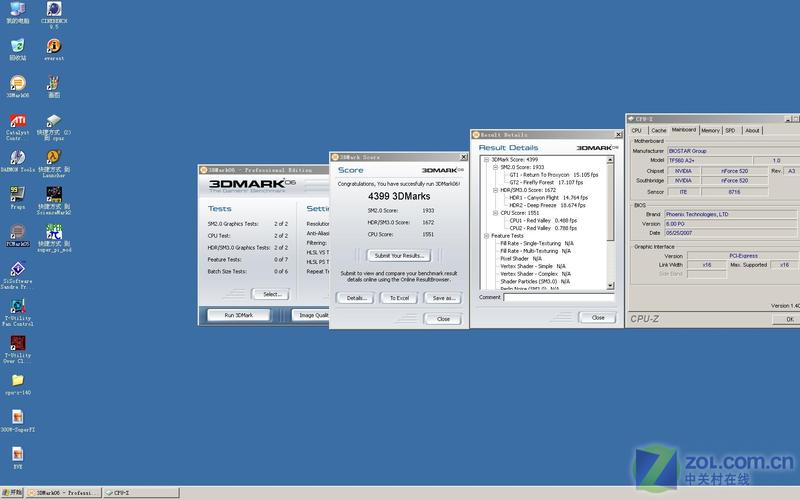Switch to the About tab in CPU-Z

pyautogui.click(x=752, y=131)
